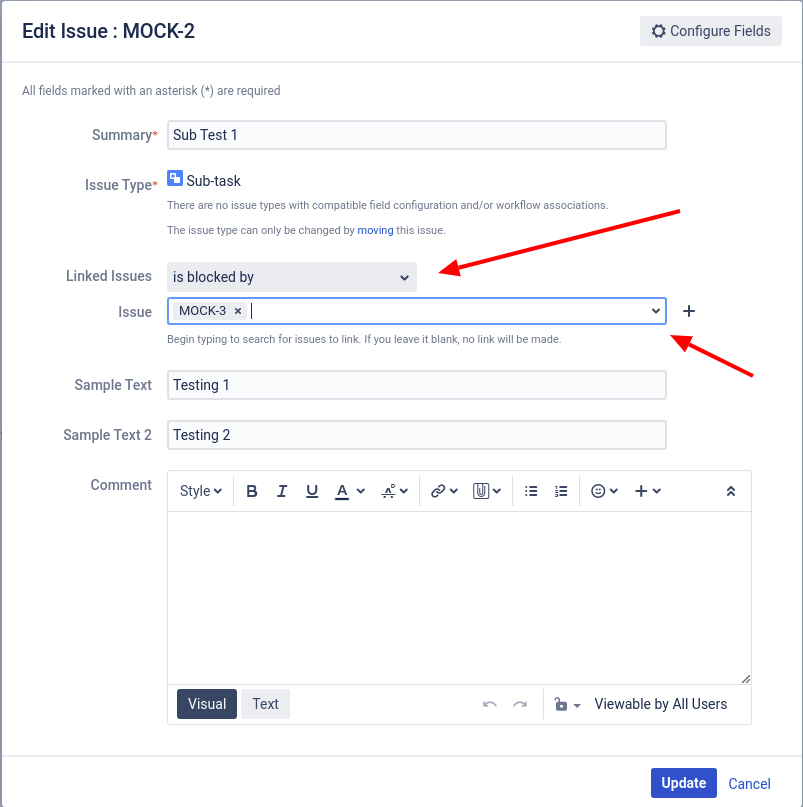
Task: Switch to the Visual editor tab
Action: pyautogui.click(x=207, y=704)
